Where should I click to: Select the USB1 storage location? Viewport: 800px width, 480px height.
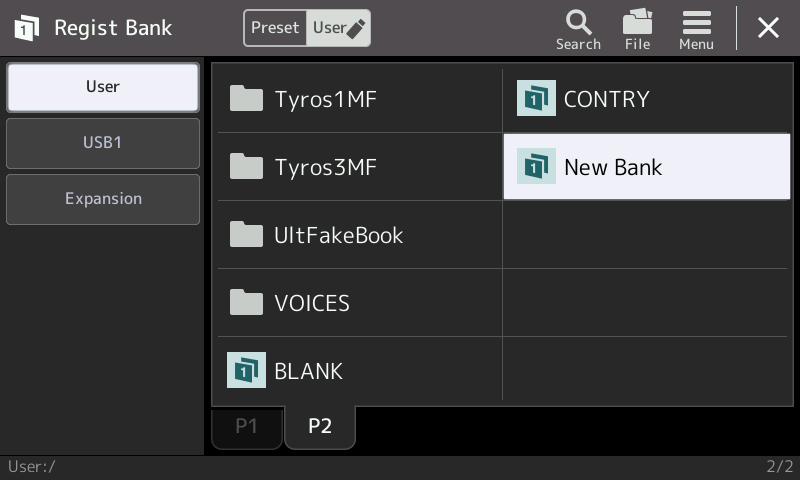pyautogui.click(x=103, y=143)
